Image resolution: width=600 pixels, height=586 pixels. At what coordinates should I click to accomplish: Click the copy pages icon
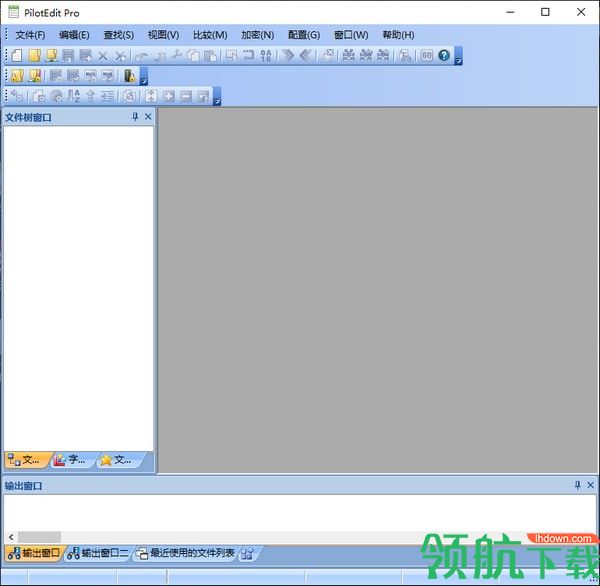(x=193, y=56)
